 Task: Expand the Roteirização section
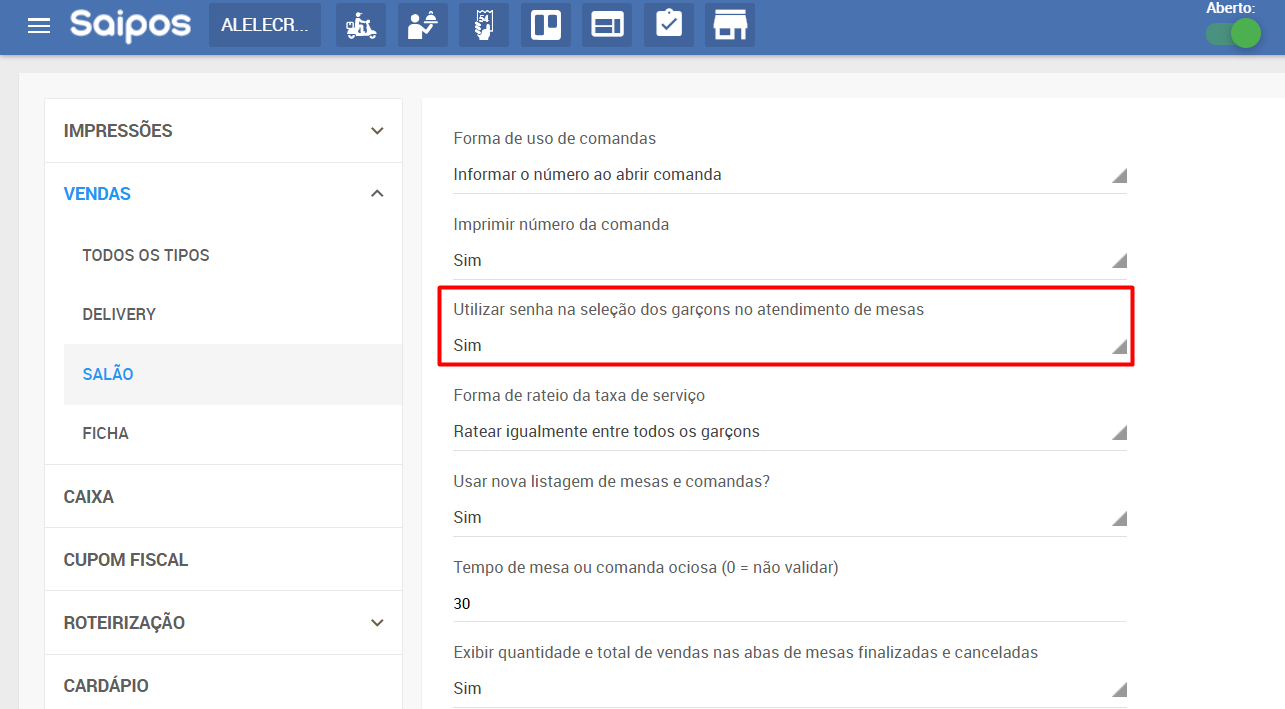(x=223, y=623)
